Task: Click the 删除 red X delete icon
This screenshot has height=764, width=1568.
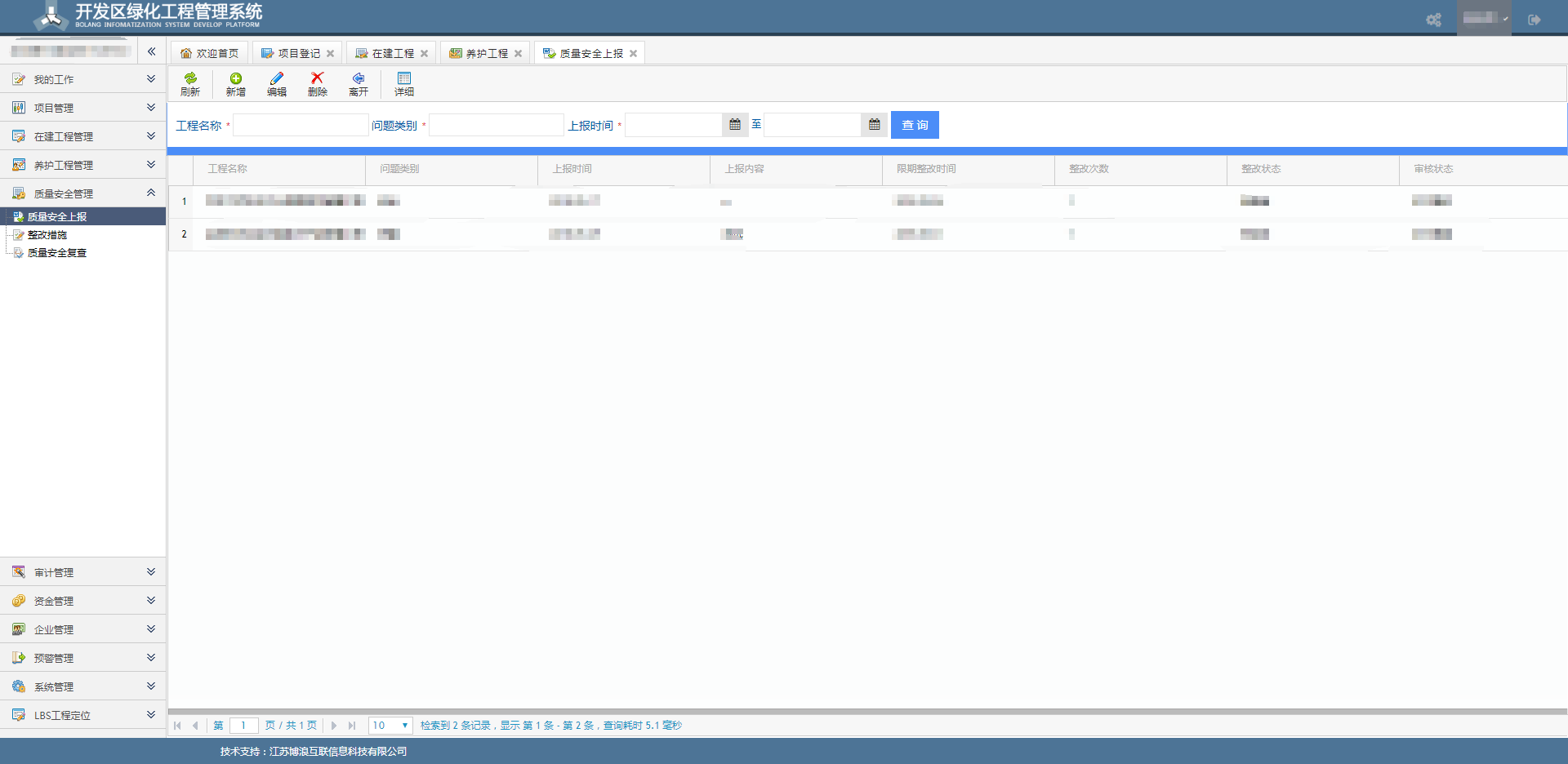Action: (318, 79)
